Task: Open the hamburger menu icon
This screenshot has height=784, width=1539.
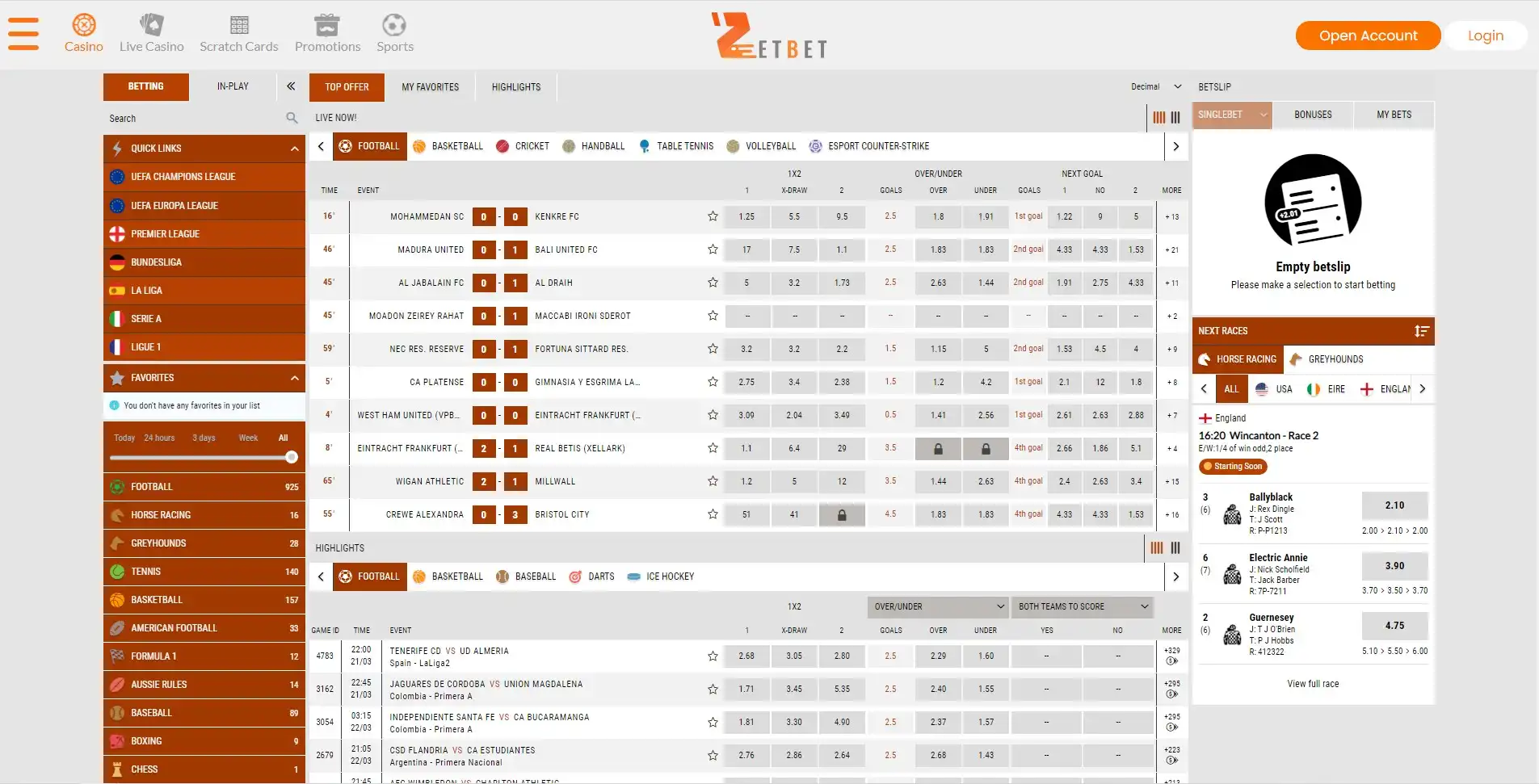Action: [23, 35]
